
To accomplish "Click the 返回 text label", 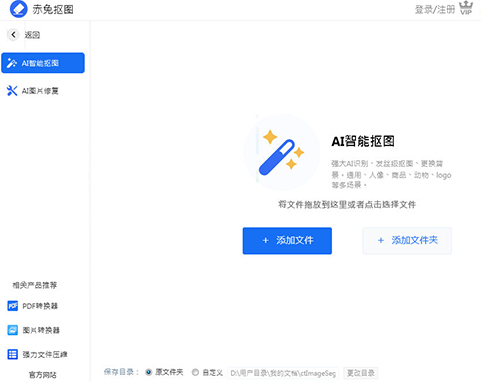I will (x=32, y=35).
